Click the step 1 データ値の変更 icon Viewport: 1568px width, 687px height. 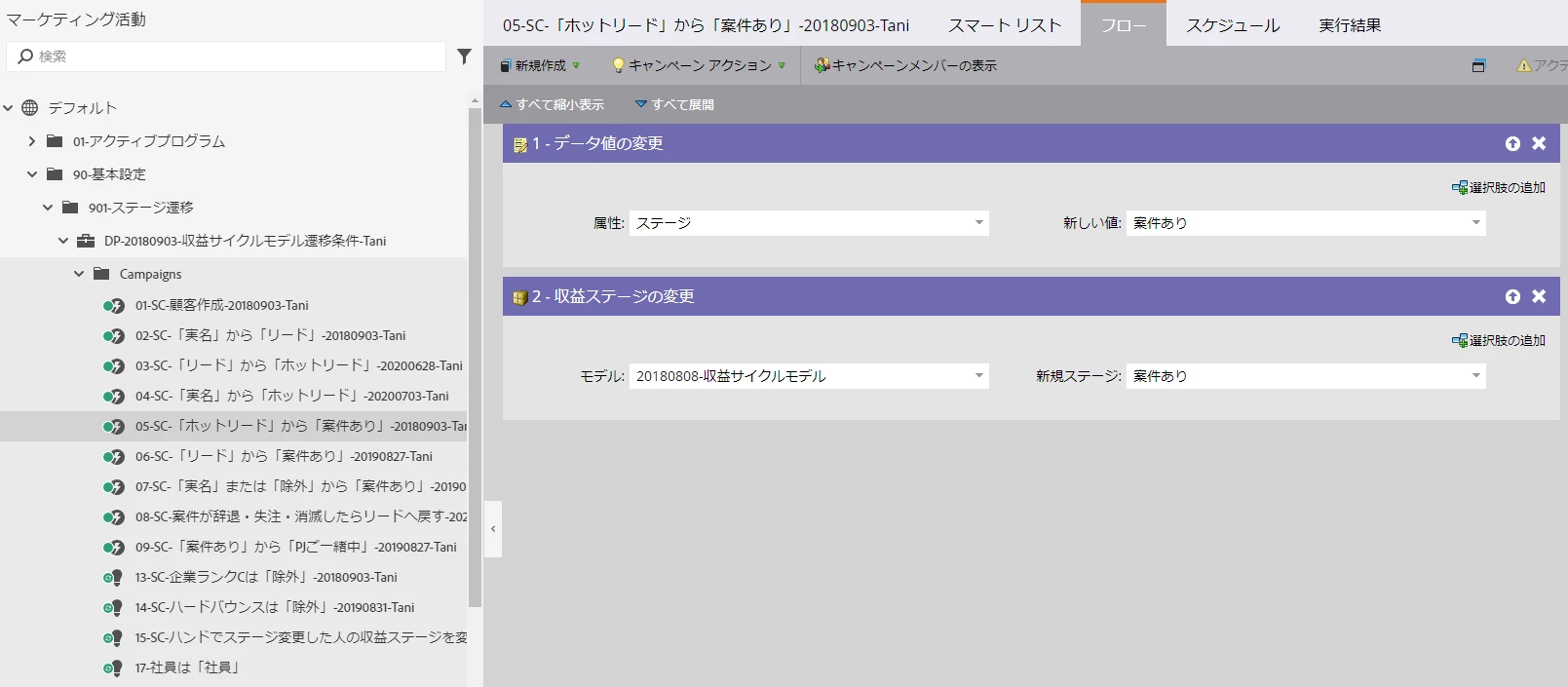[520, 144]
